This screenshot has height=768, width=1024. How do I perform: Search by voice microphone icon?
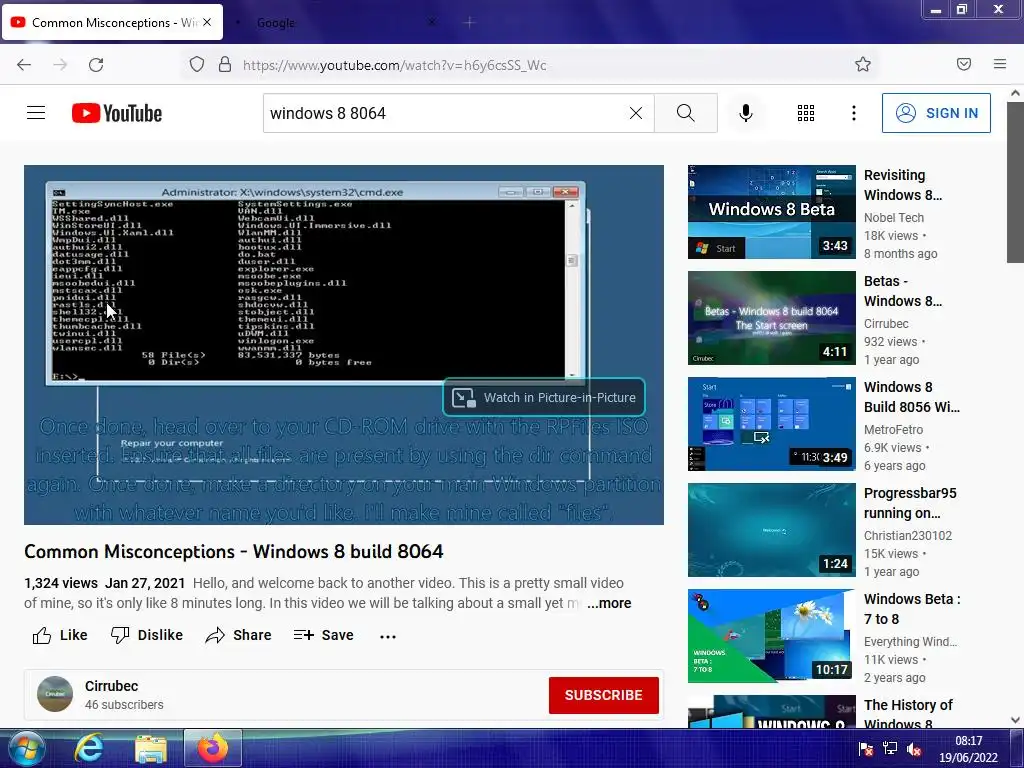tap(745, 113)
